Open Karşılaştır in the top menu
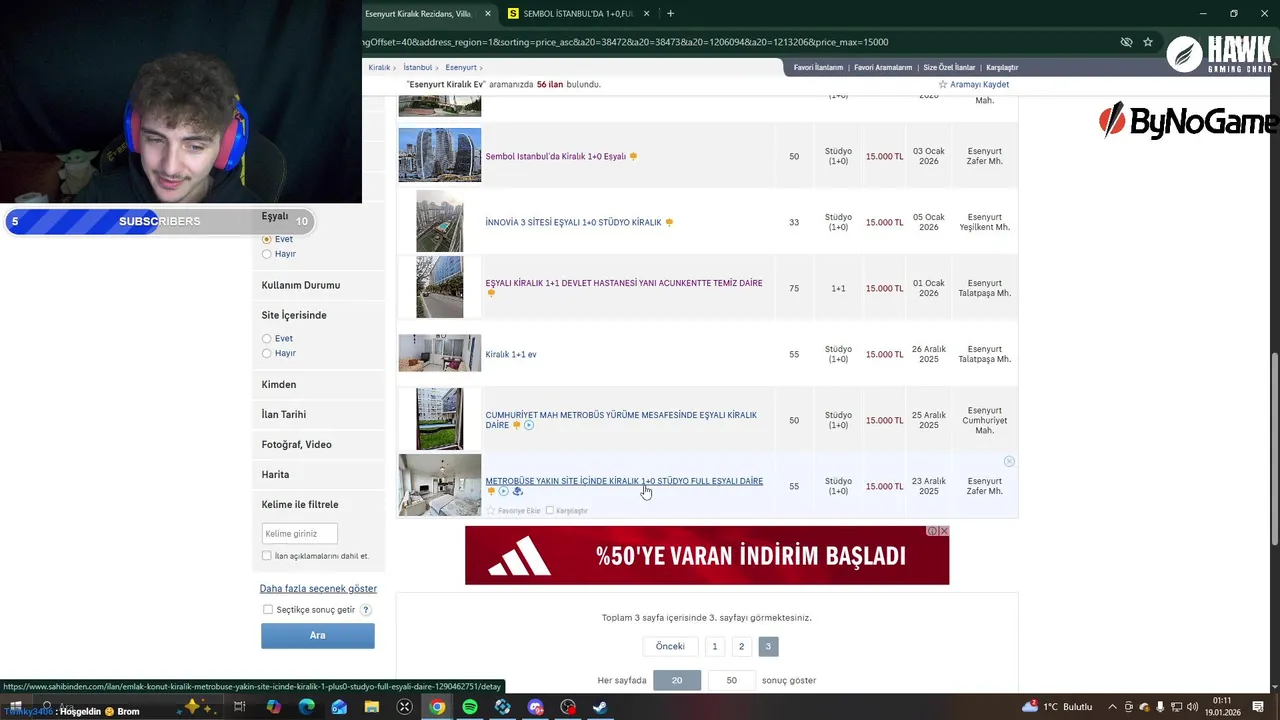Screen dimensions: 1280x720 pos(1002,68)
